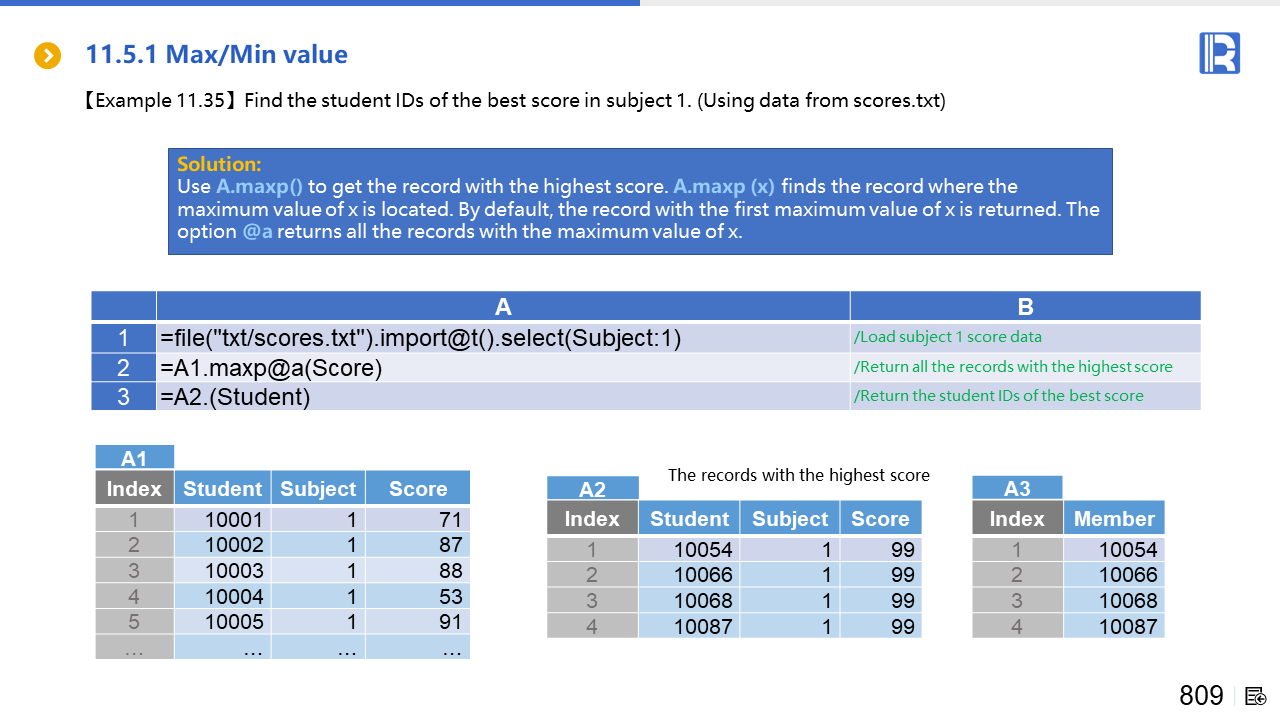Click the Member column header in A3 table
The height and width of the screenshot is (720, 1280).
click(1113, 519)
